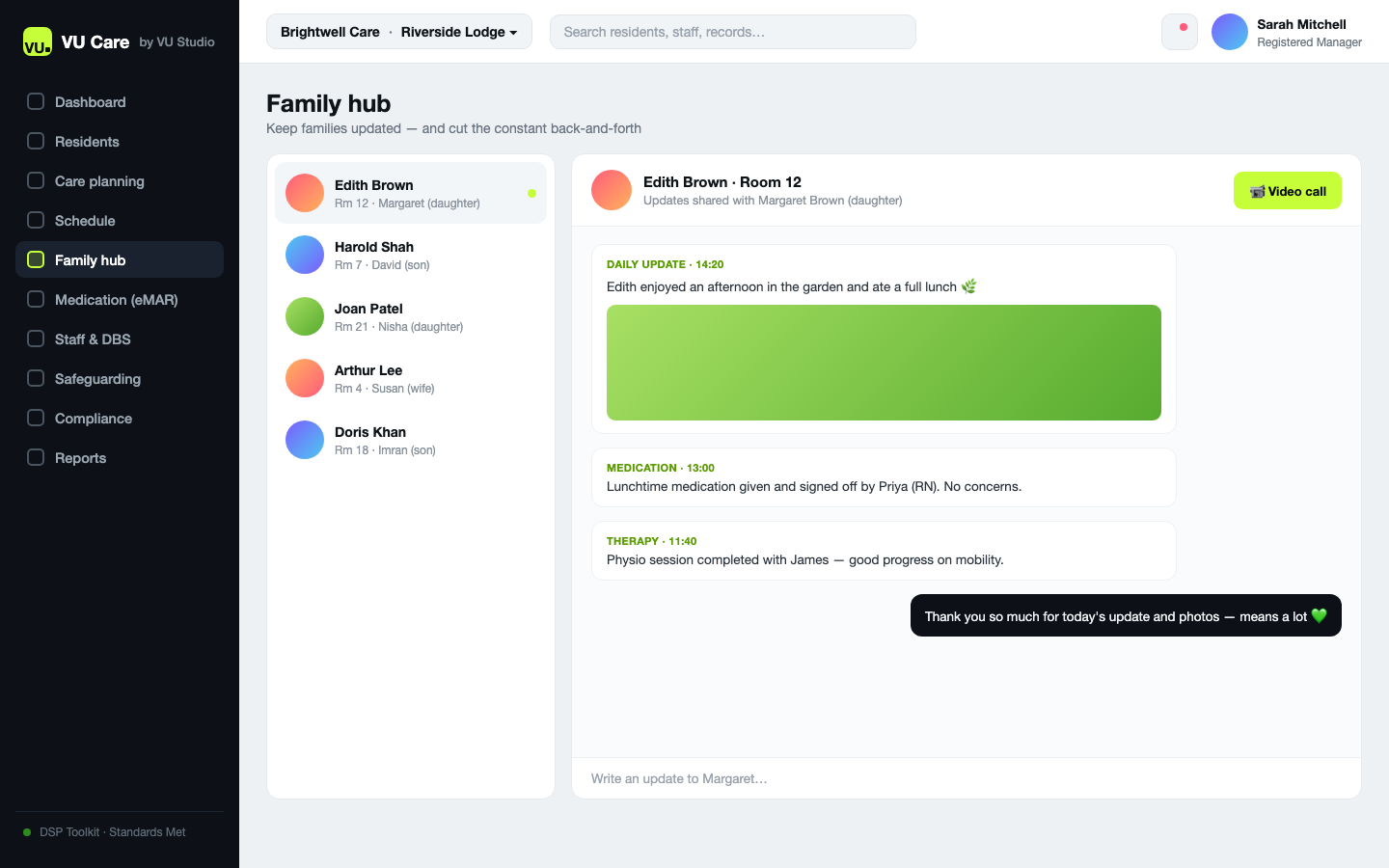1389x868 pixels.
Task: Select Arthur Lee conversation
Action: coord(411,378)
